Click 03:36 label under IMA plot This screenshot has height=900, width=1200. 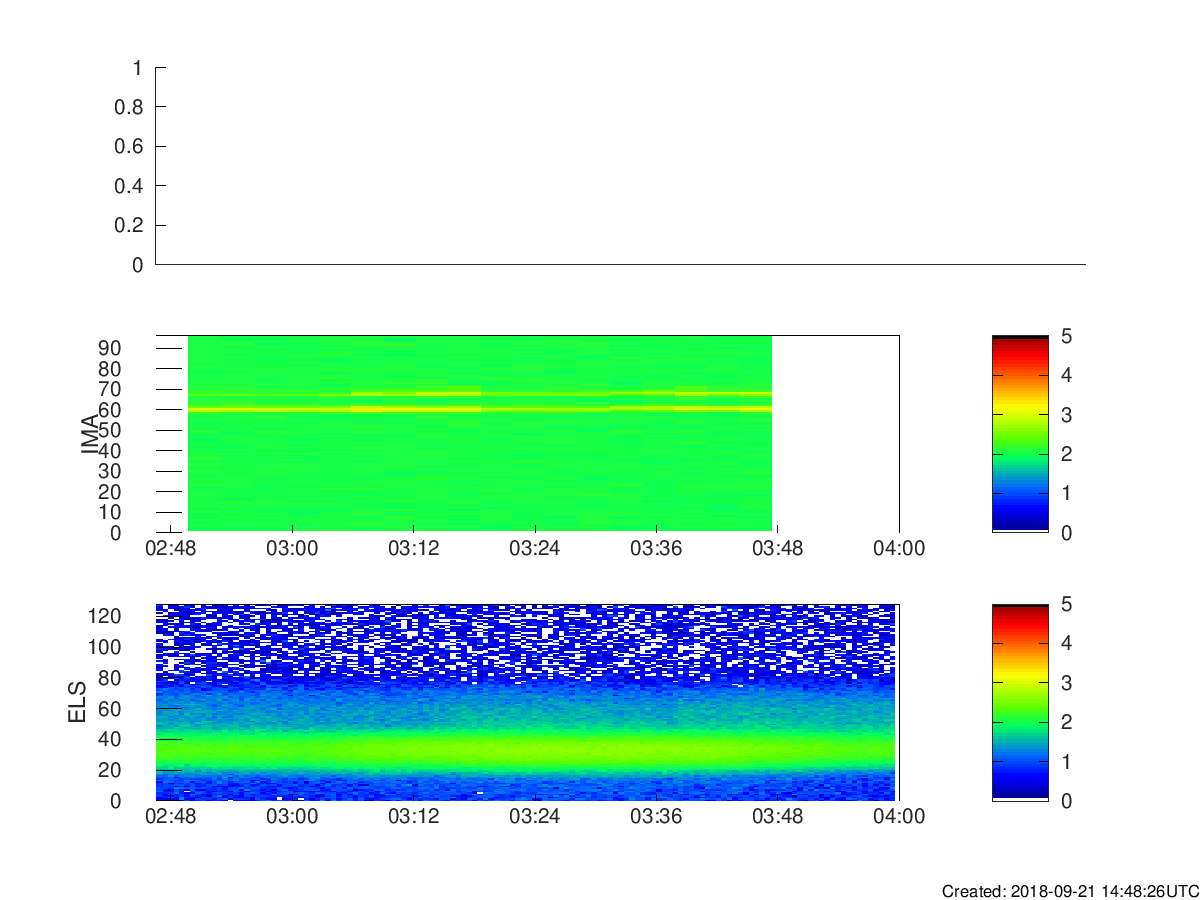(656, 548)
